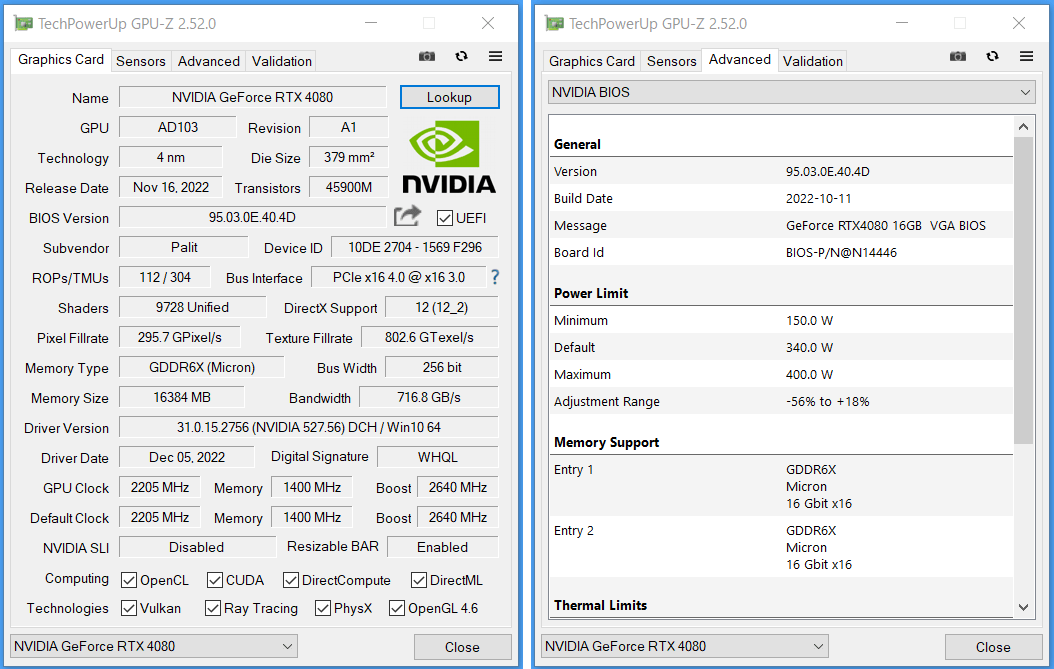Click the Digital Signature WHQL field

438,457
